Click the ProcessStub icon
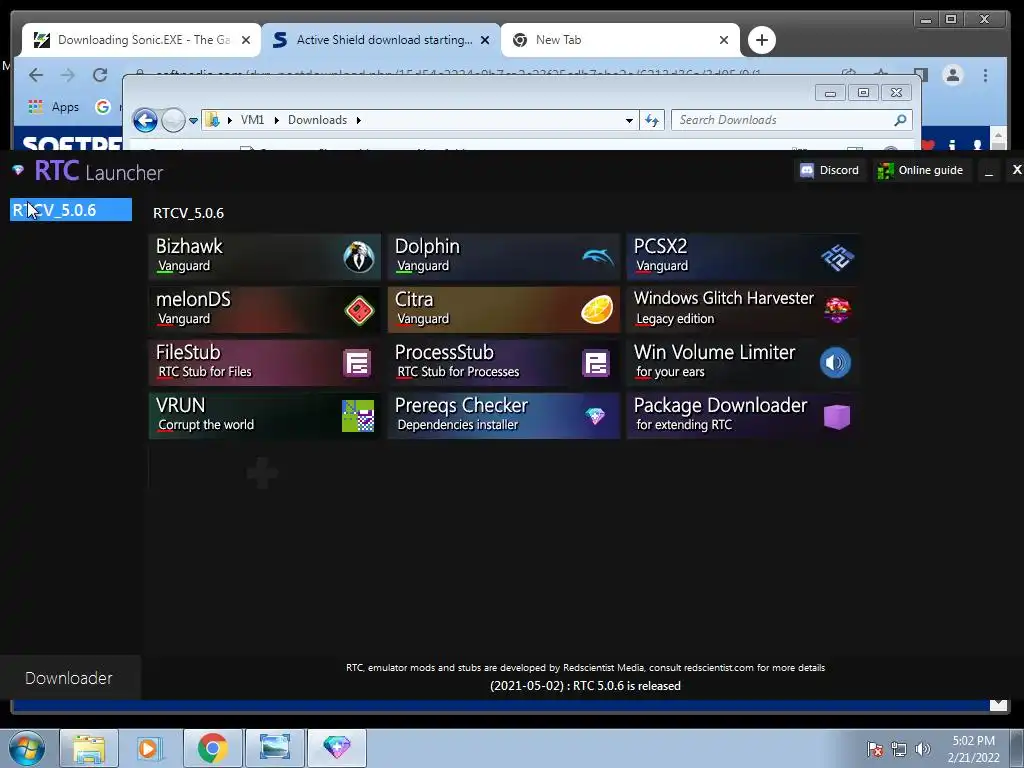 [596, 362]
